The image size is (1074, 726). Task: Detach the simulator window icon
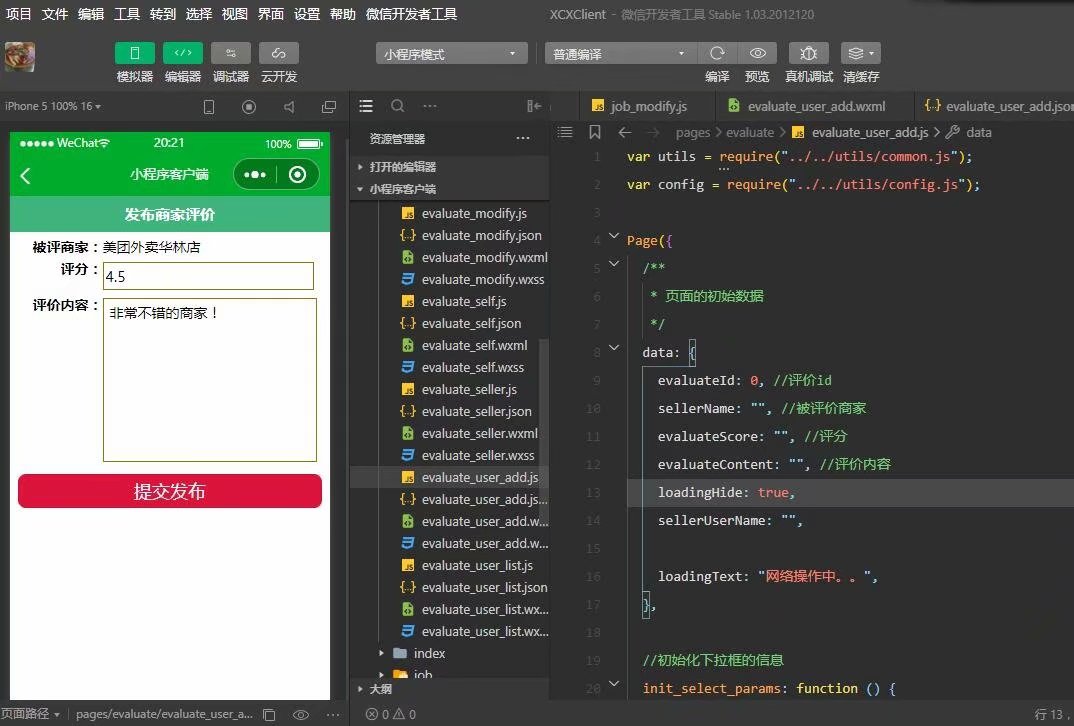(329, 107)
